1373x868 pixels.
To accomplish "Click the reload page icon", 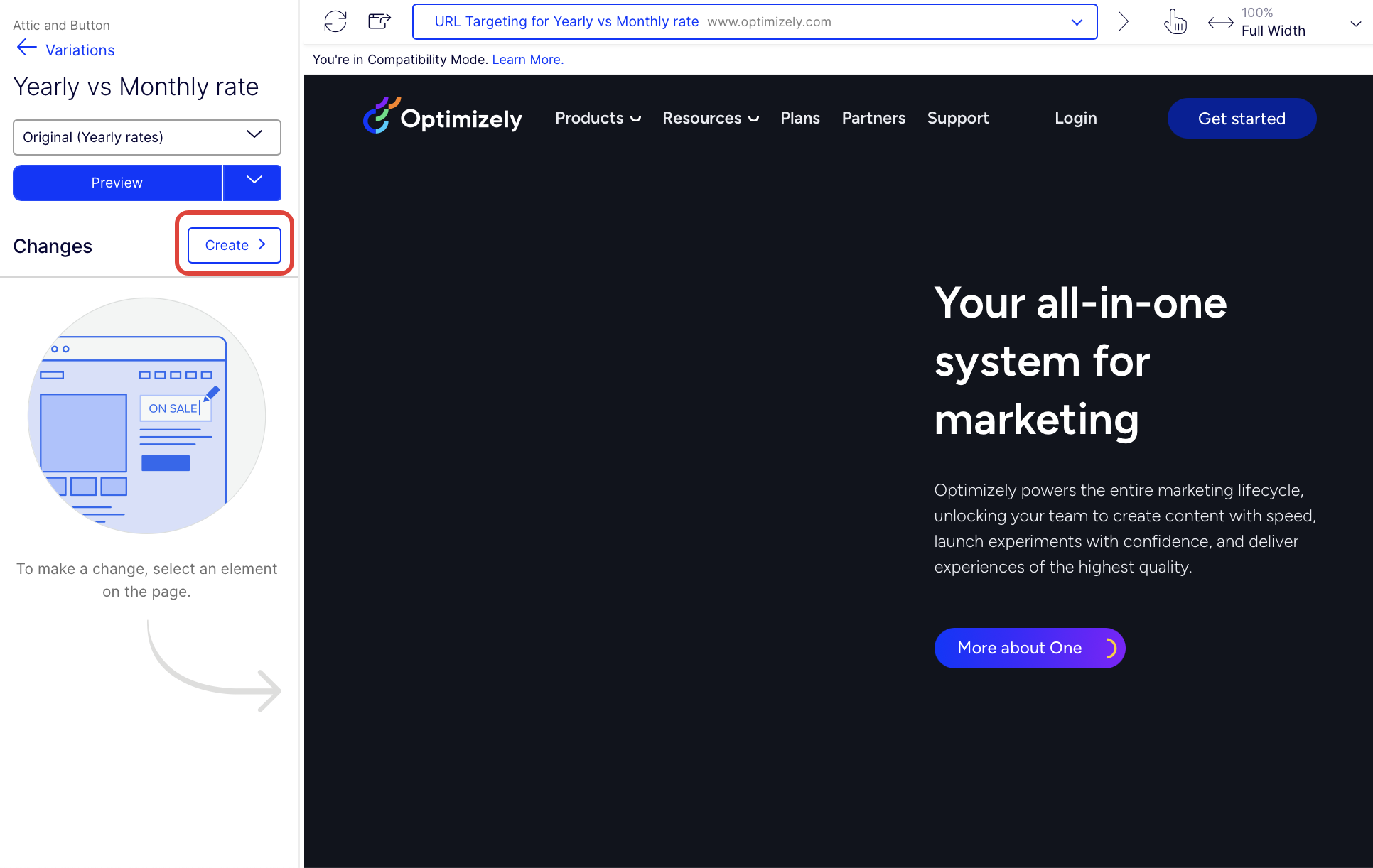I will [x=335, y=21].
